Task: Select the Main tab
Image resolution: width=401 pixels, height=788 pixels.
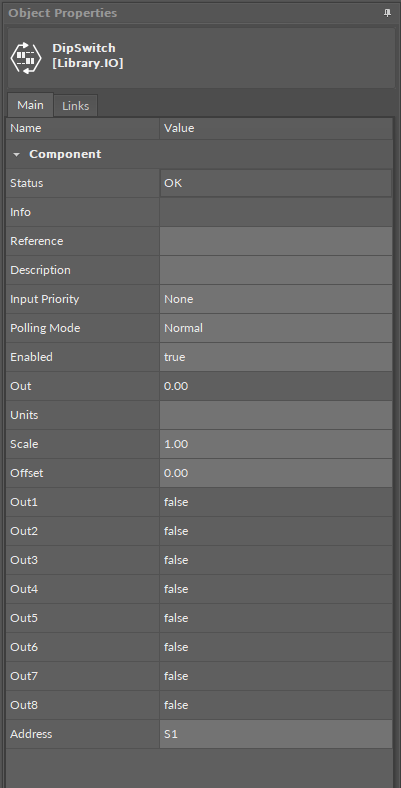Action: click(30, 105)
